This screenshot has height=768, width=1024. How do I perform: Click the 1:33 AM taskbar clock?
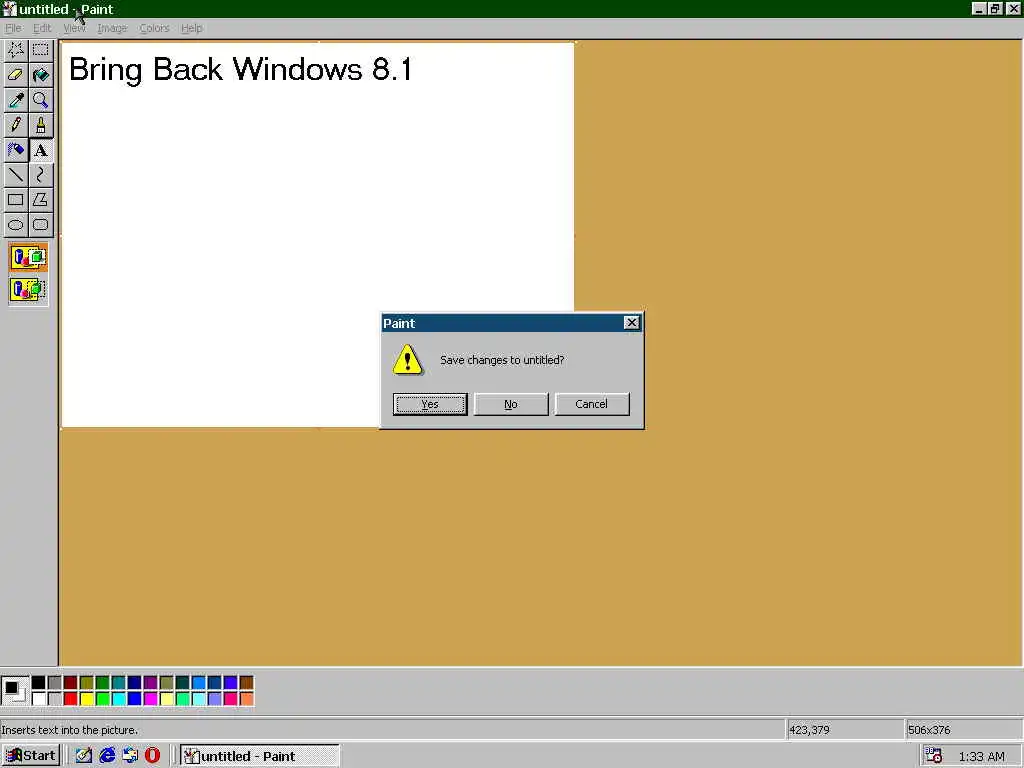pos(981,756)
